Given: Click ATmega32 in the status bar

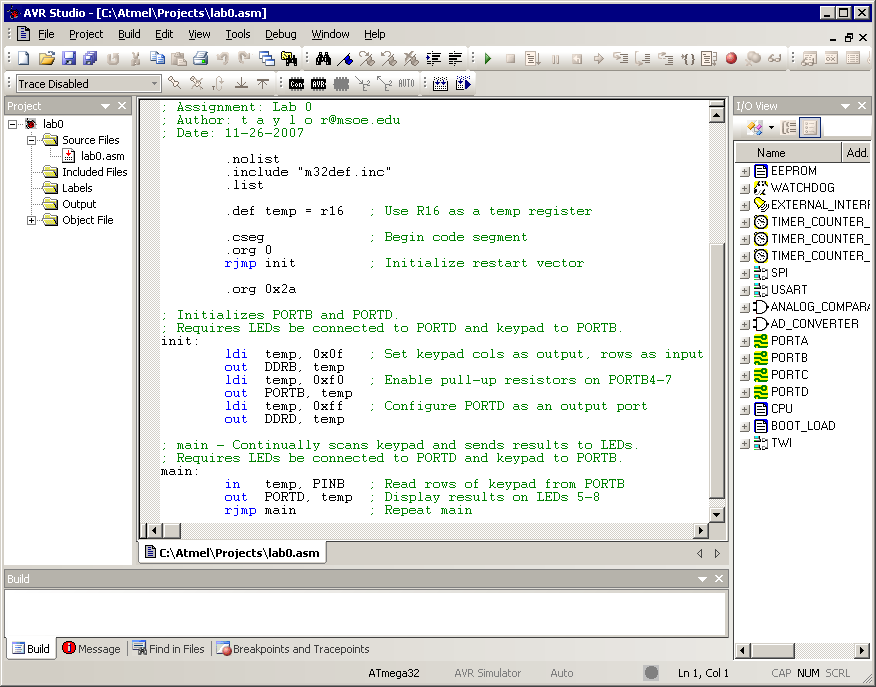Looking at the screenshot, I should tap(393, 674).
